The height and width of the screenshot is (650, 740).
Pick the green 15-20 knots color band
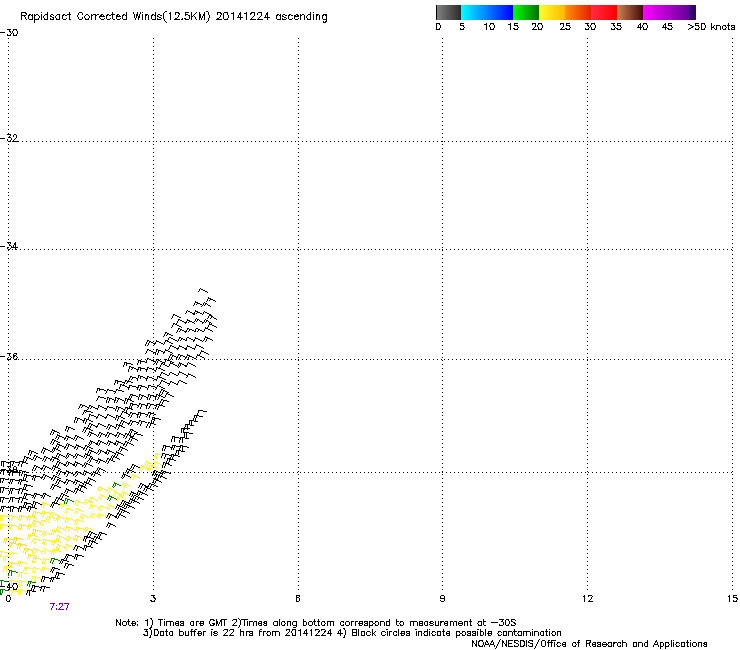point(526,12)
